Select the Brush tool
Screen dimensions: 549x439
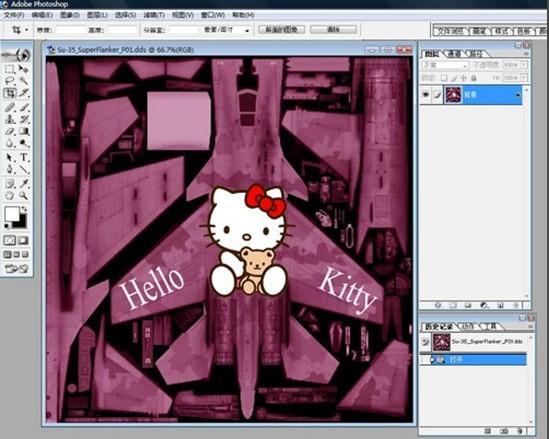(x=23, y=107)
